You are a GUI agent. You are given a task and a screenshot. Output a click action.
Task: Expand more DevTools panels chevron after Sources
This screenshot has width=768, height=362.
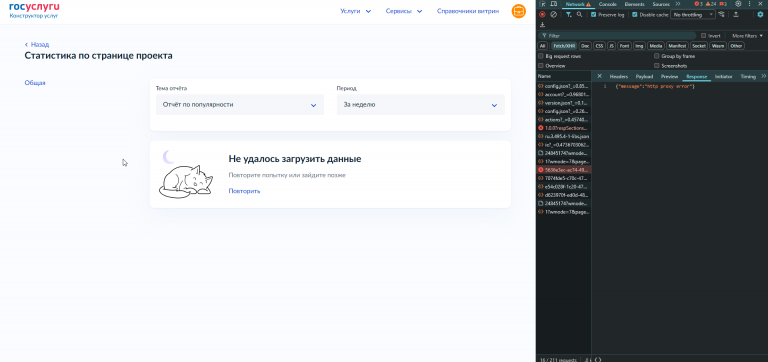click(x=678, y=4)
